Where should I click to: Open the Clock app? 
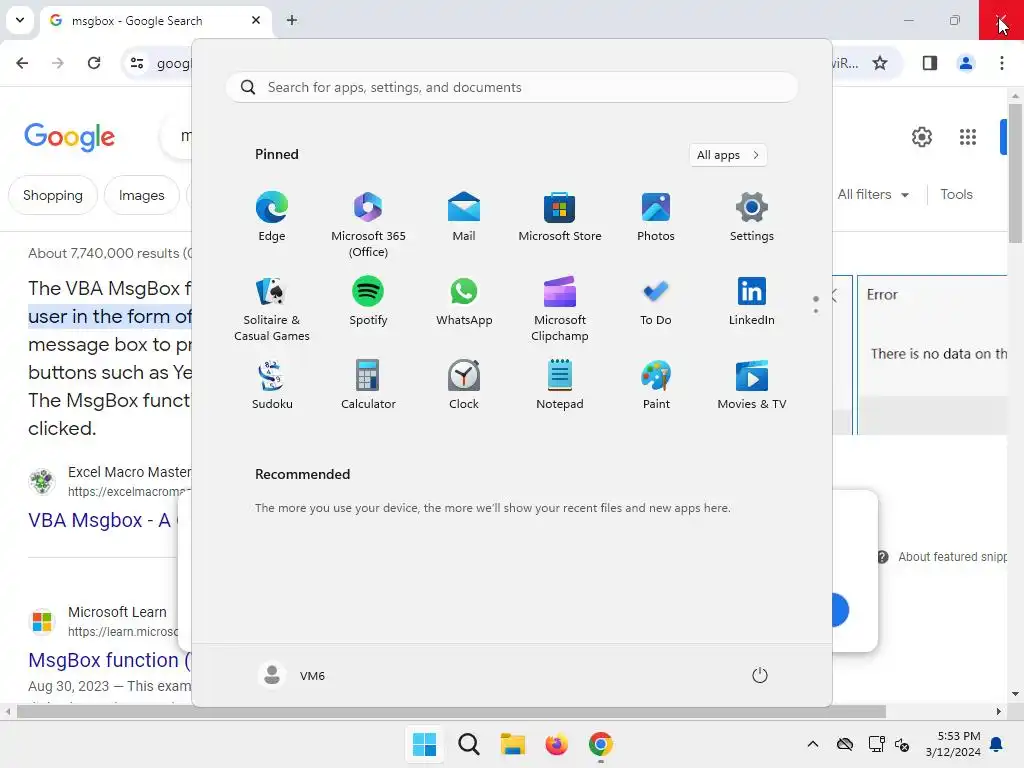point(464,385)
